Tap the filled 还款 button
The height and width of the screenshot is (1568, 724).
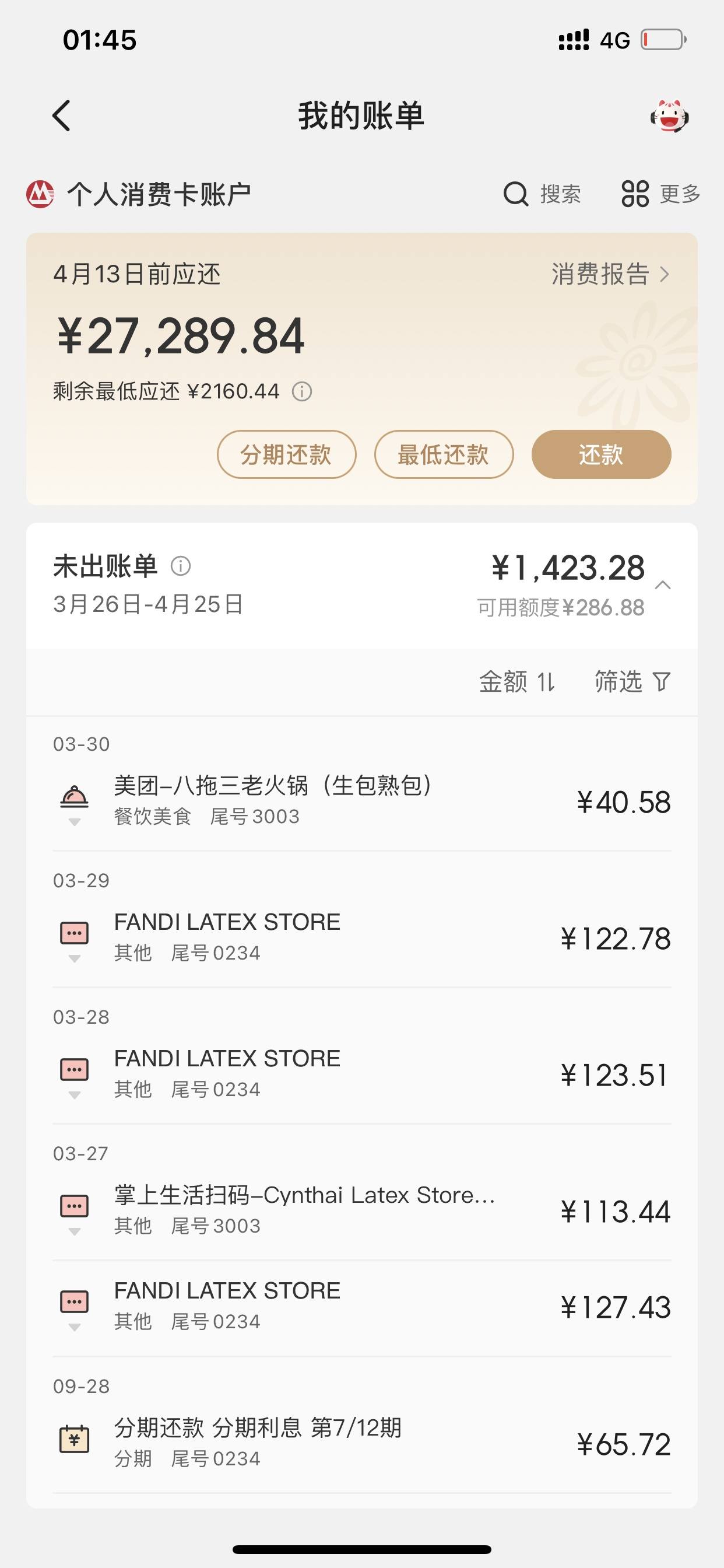[601, 454]
